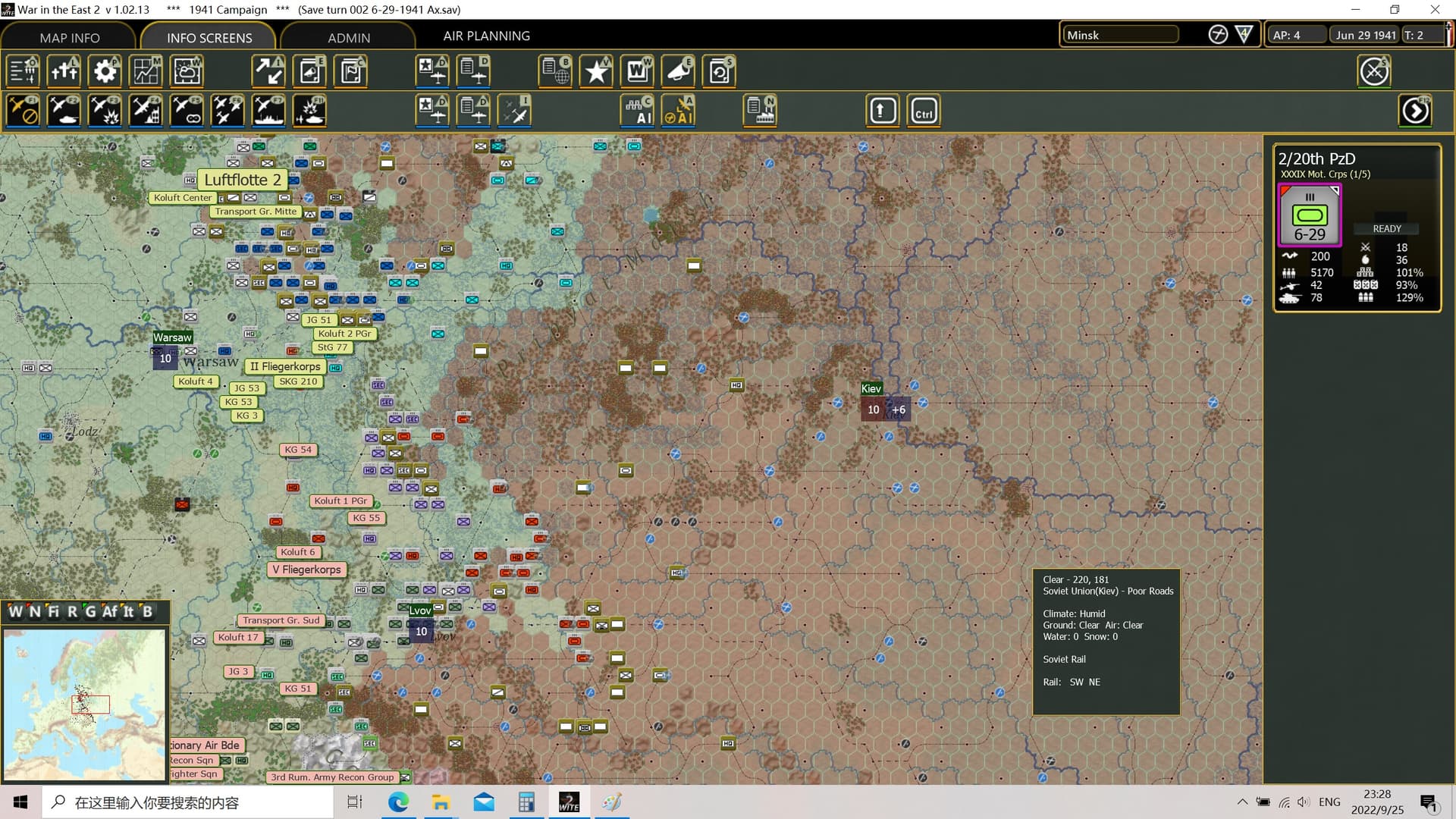The height and width of the screenshot is (819, 1456).
Task: Open the Victory star screen (V icon)
Action: click(x=597, y=71)
